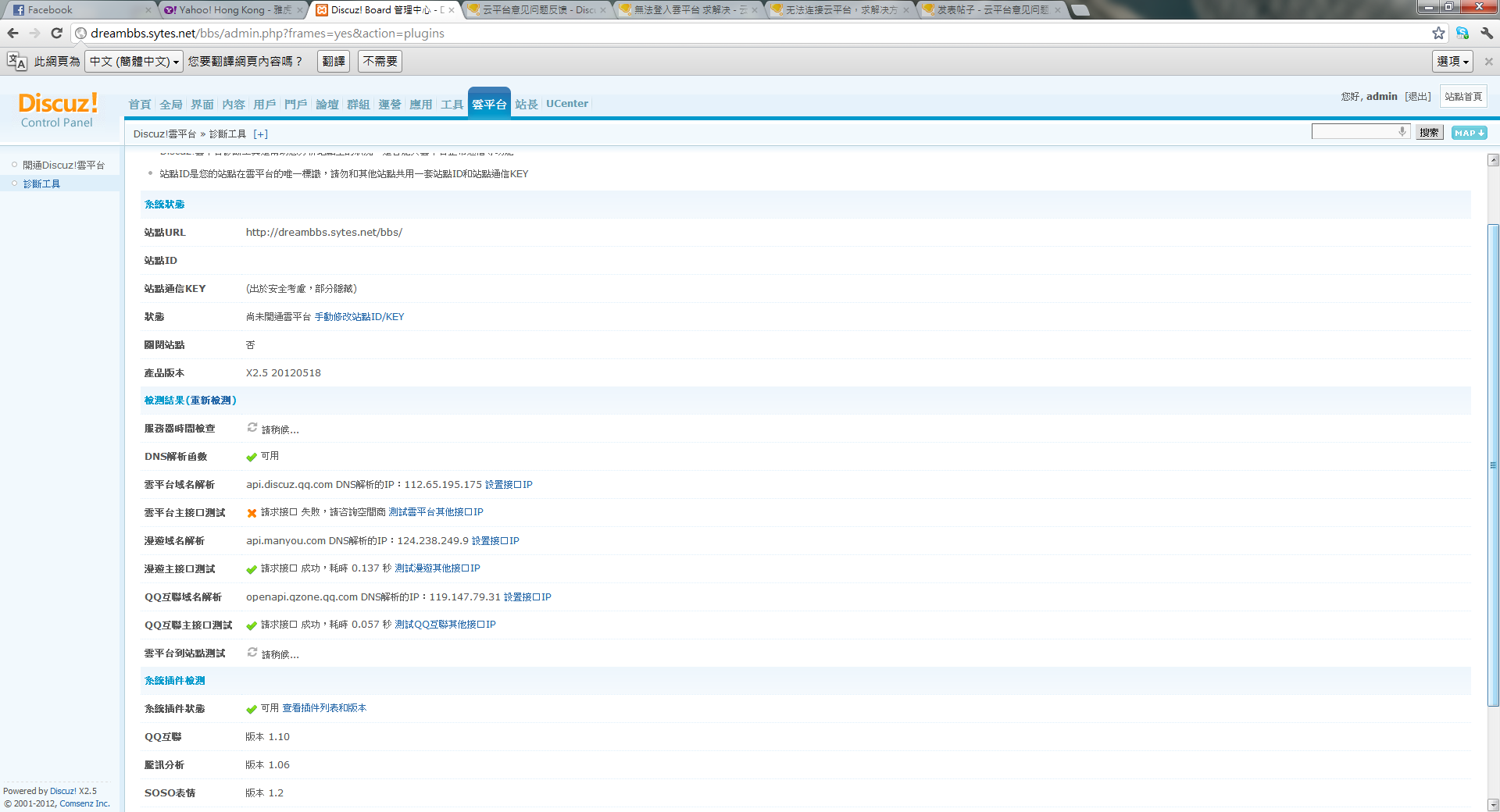Click the 退出 logout link
This screenshot has width=1500, height=812.
[1418, 96]
